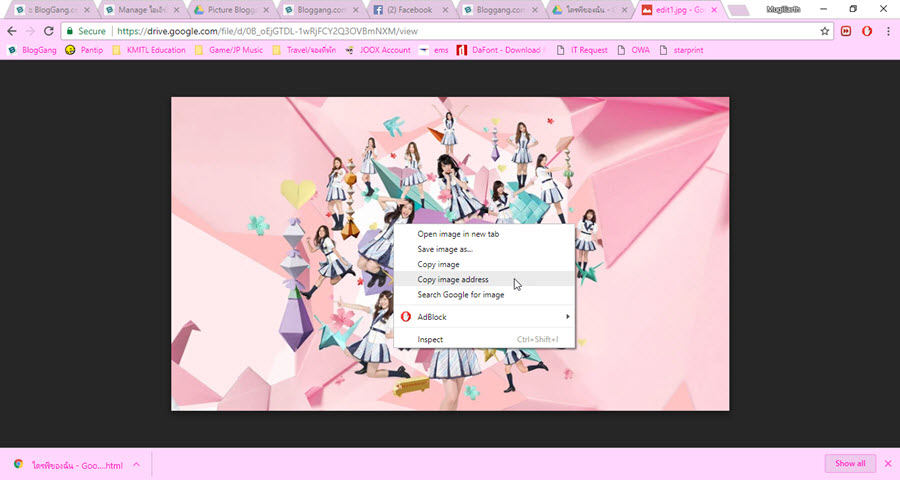Open KMITL Education bookmark folder
Viewport: 900px width, 480px height.
149,50
